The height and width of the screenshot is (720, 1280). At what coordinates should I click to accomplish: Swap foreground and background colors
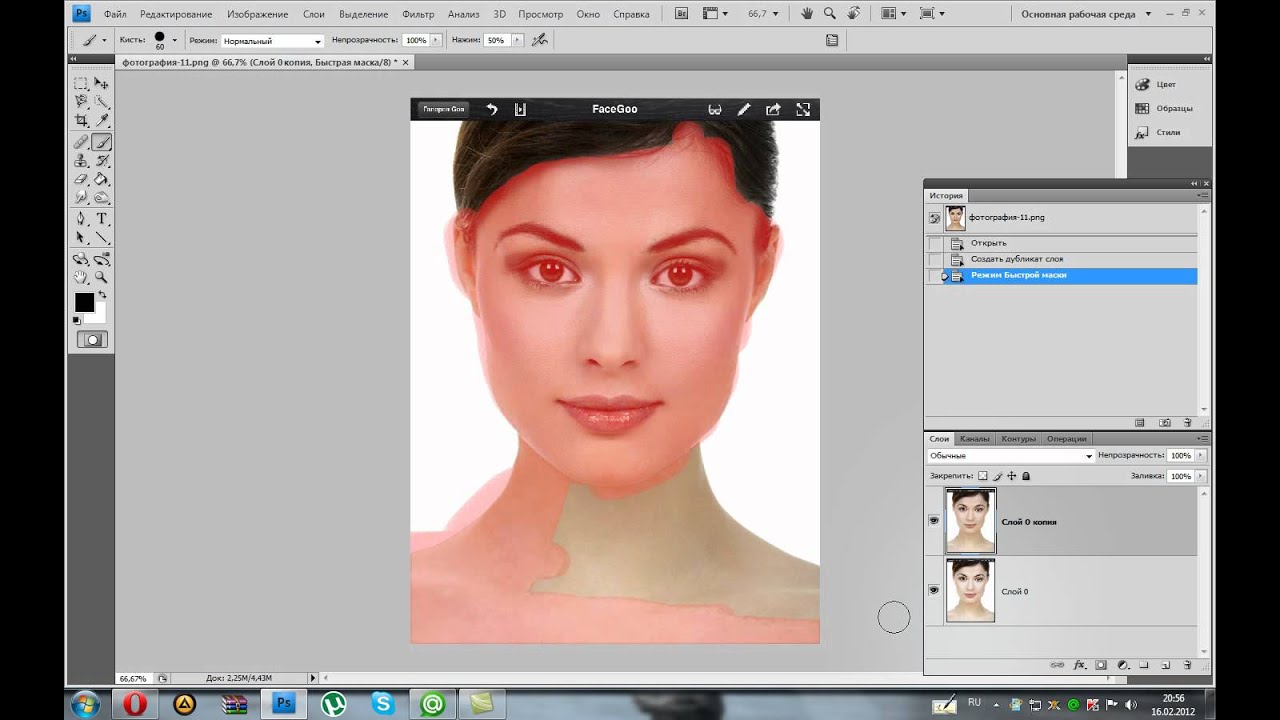coord(101,296)
